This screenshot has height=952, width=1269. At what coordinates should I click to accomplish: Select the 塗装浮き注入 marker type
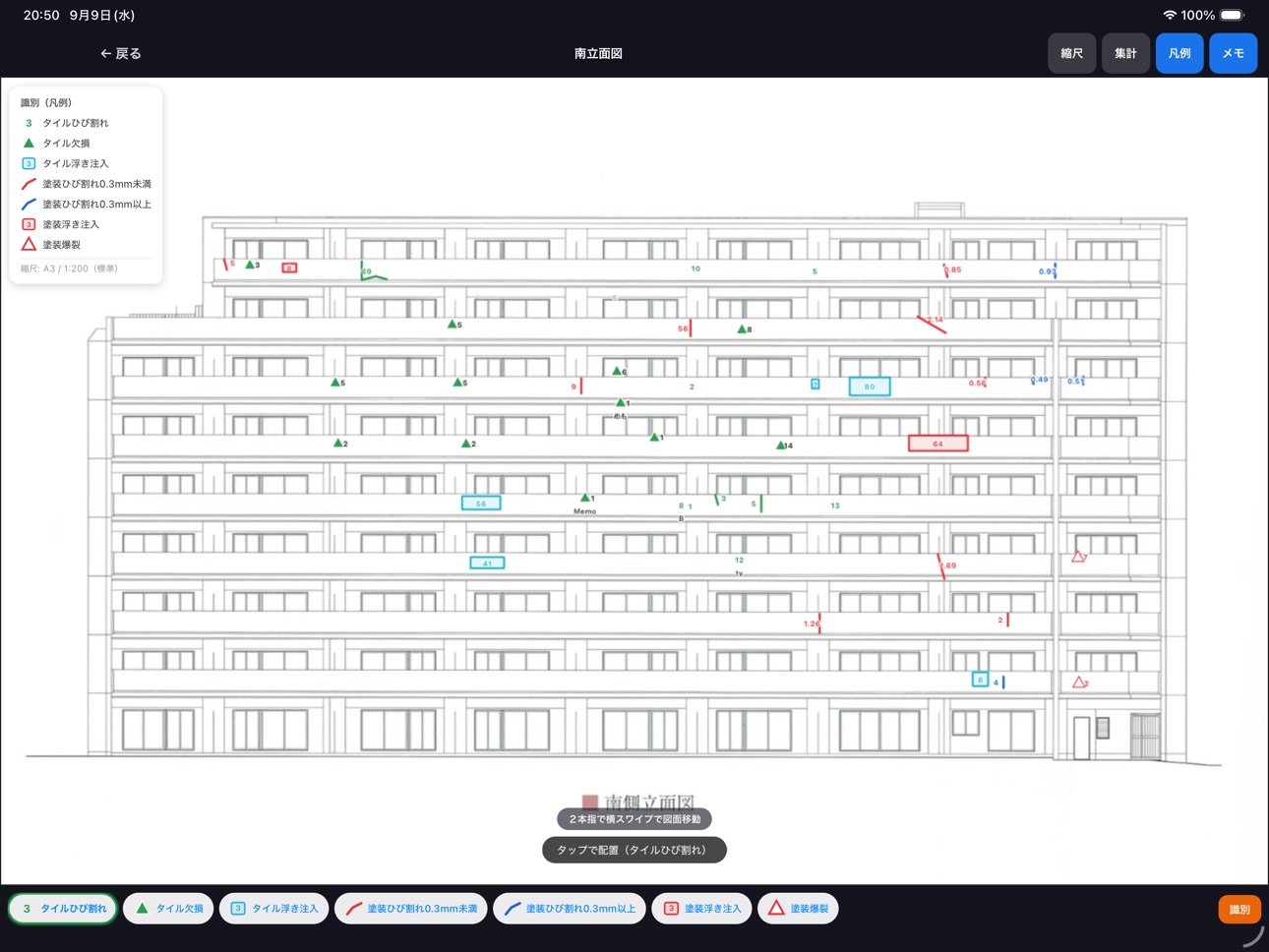(702, 909)
